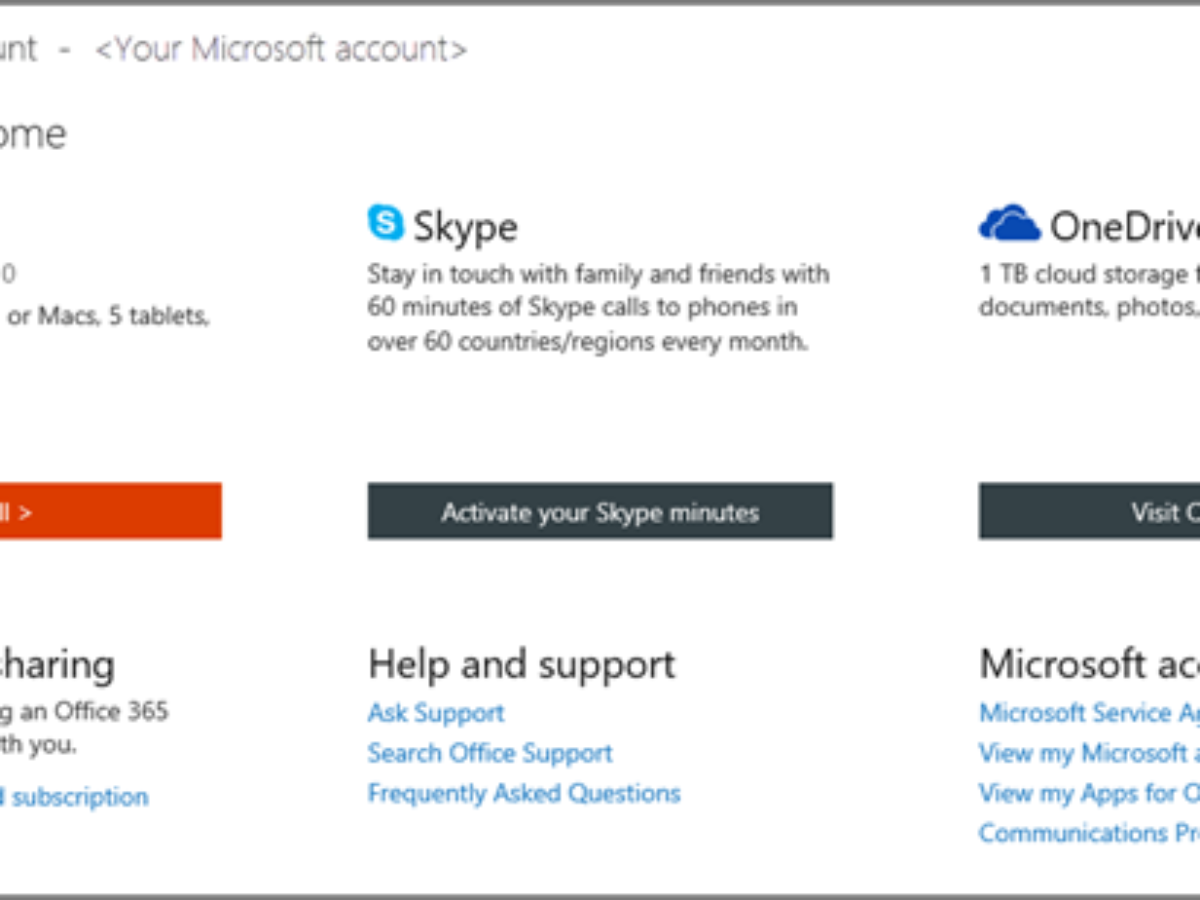Click the sharing section heading
The width and height of the screenshot is (1200, 900).
point(57,664)
